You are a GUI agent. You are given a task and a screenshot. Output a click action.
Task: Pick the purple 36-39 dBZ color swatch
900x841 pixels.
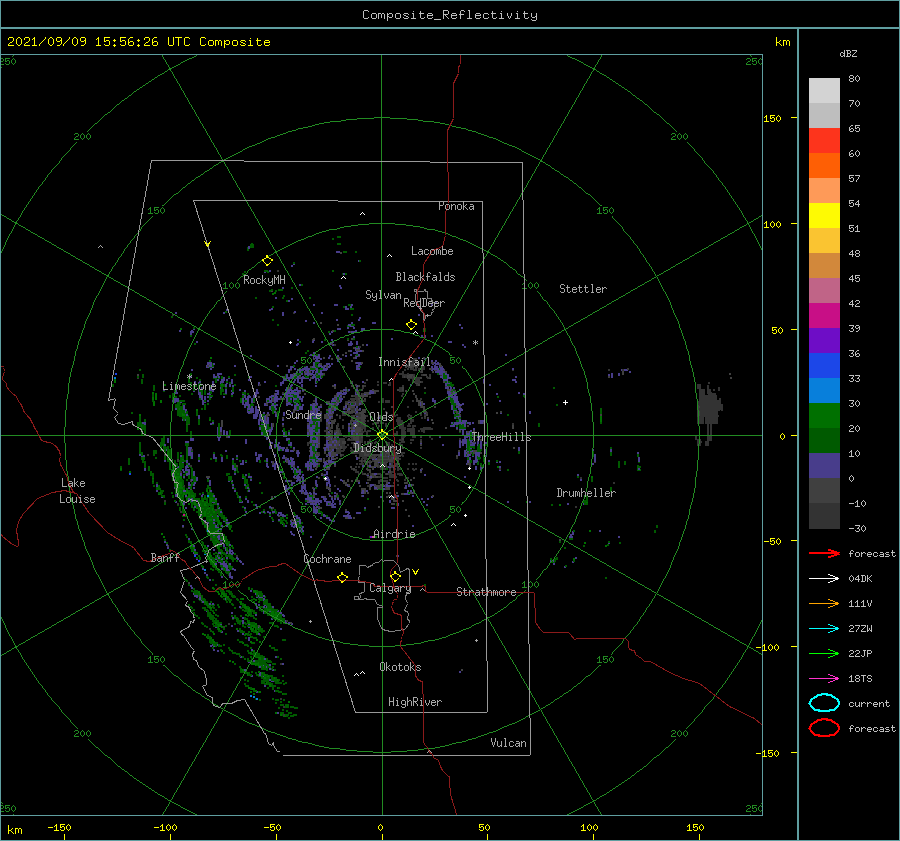pyautogui.click(x=824, y=341)
